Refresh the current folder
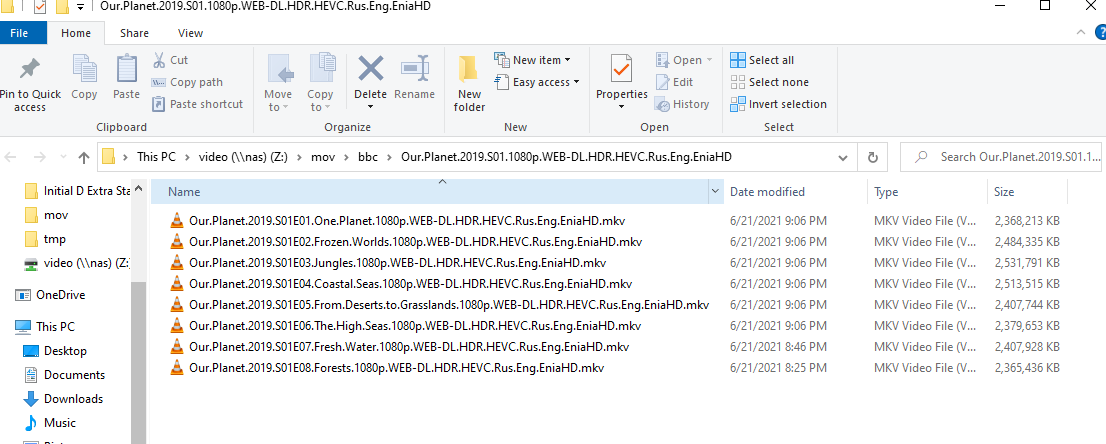This screenshot has height=444, width=1106. (873, 157)
